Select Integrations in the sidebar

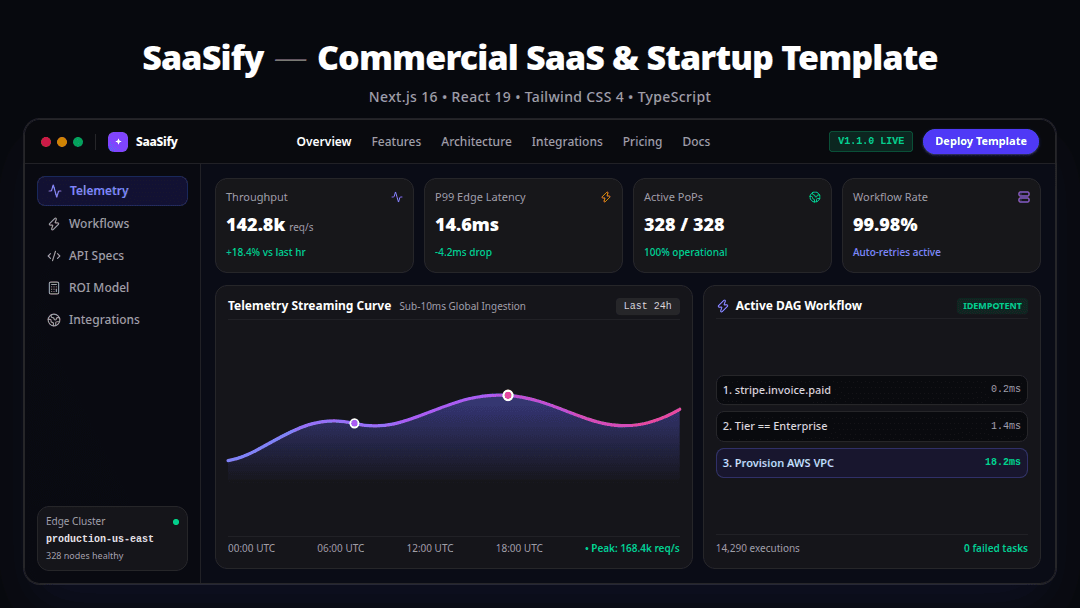pos(112,319)
